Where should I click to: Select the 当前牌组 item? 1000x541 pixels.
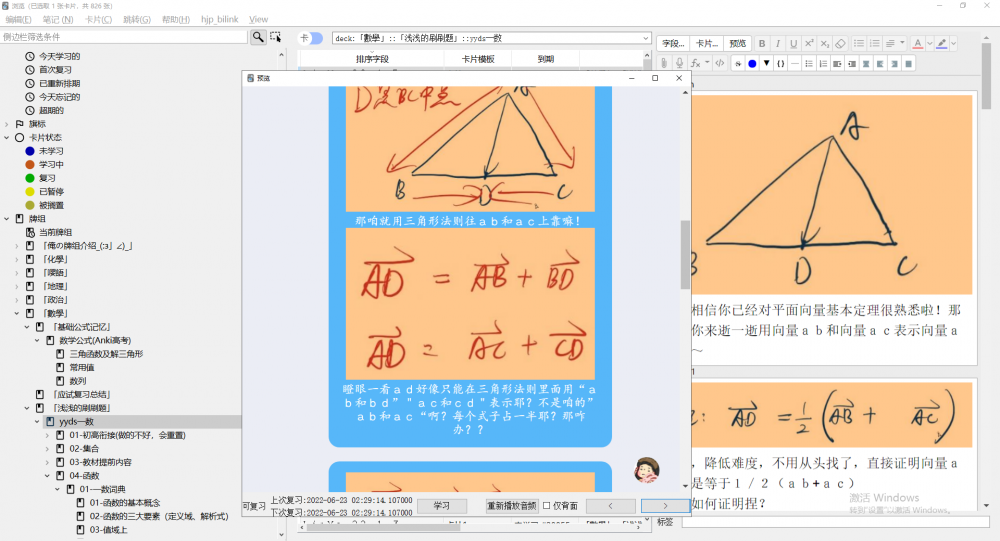[55, 232]
